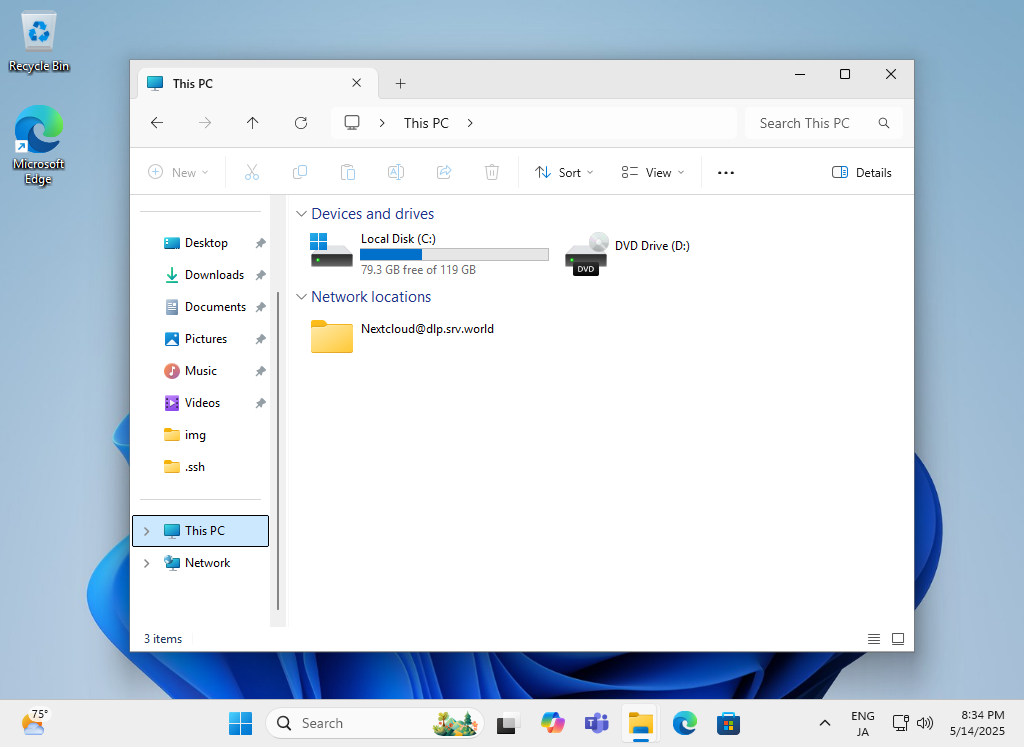Open a new tab with plus

point(400,84)
